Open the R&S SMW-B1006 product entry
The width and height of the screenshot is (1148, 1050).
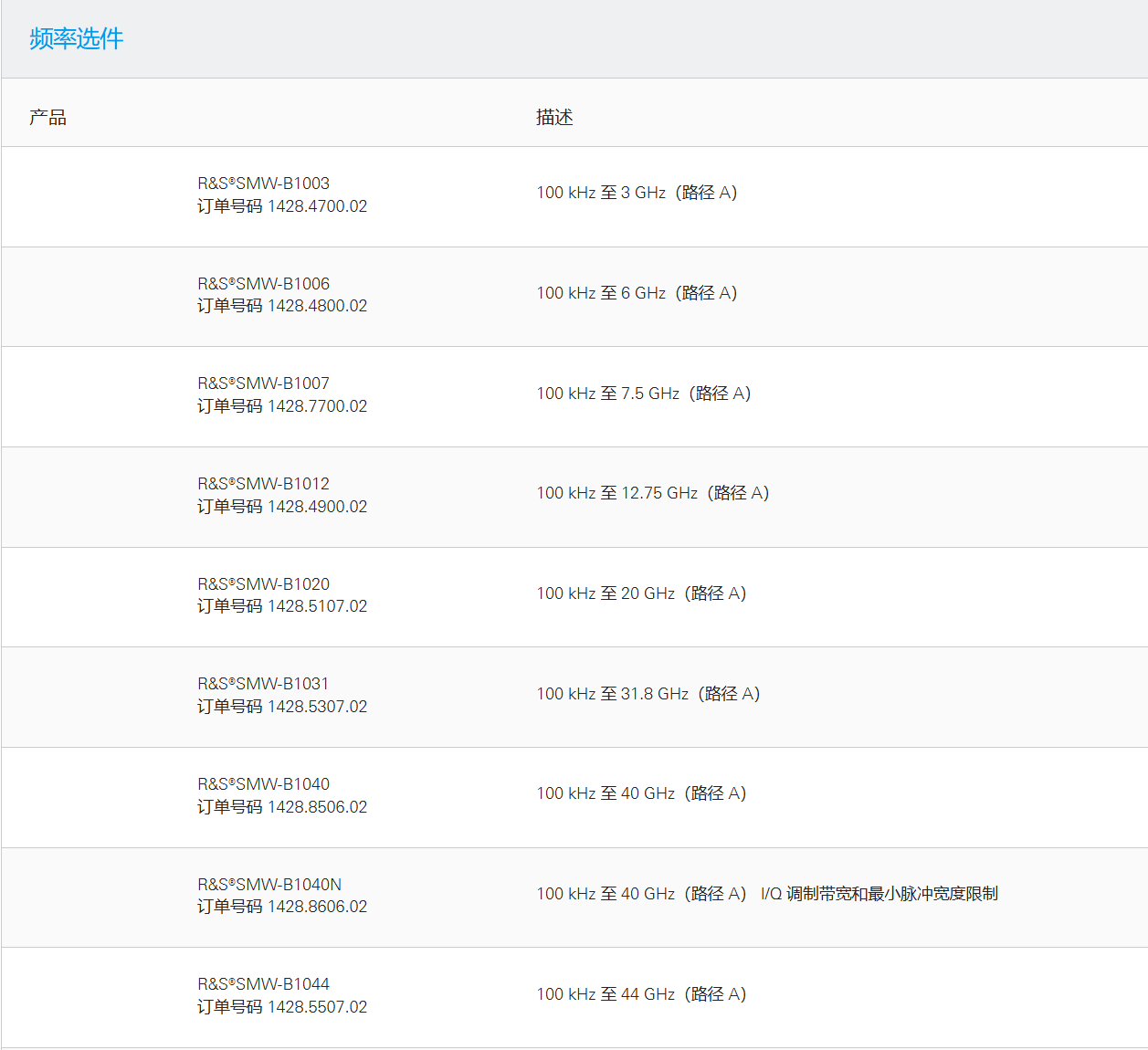263,284
